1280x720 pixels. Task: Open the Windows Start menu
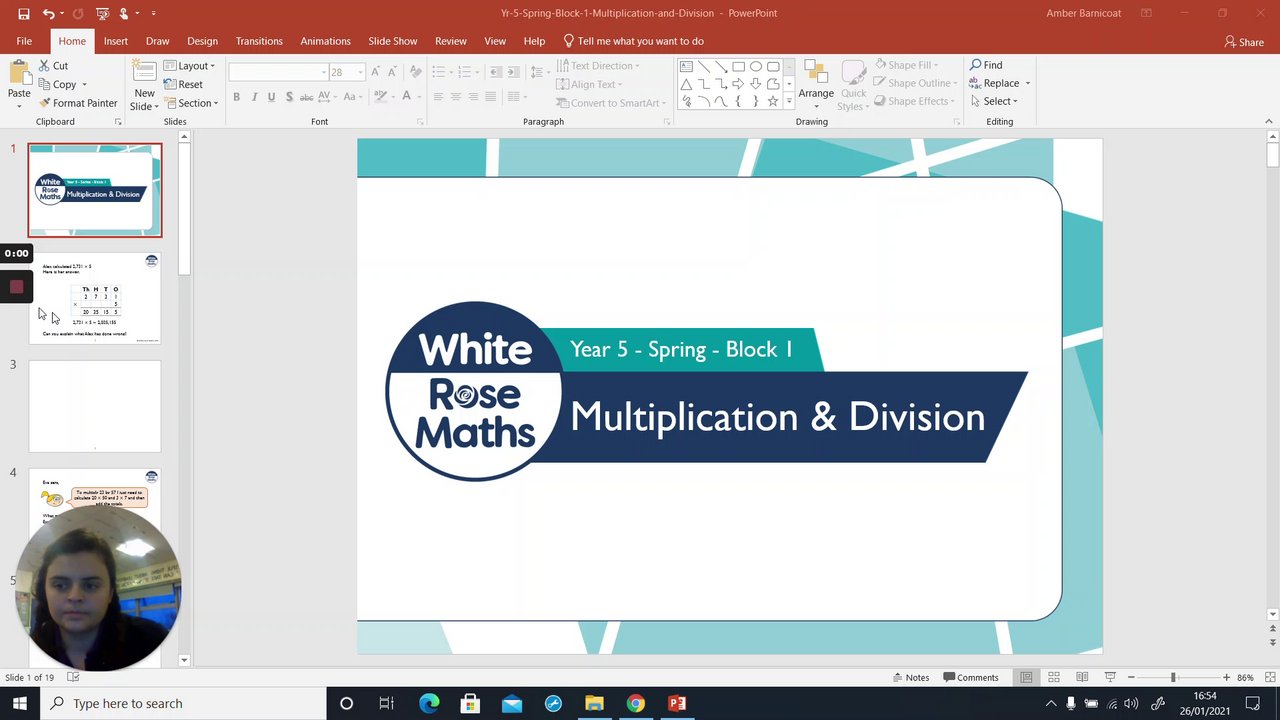pyautogui.click(x=20, y=703)
